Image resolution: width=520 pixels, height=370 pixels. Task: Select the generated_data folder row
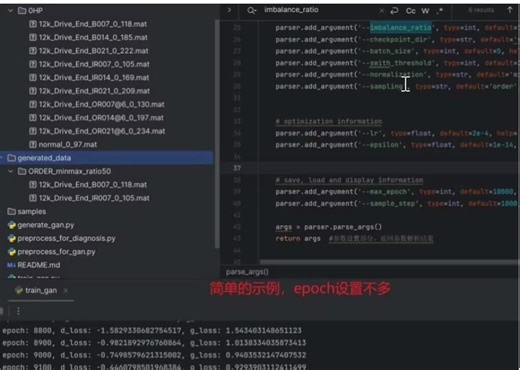(107, 158)
